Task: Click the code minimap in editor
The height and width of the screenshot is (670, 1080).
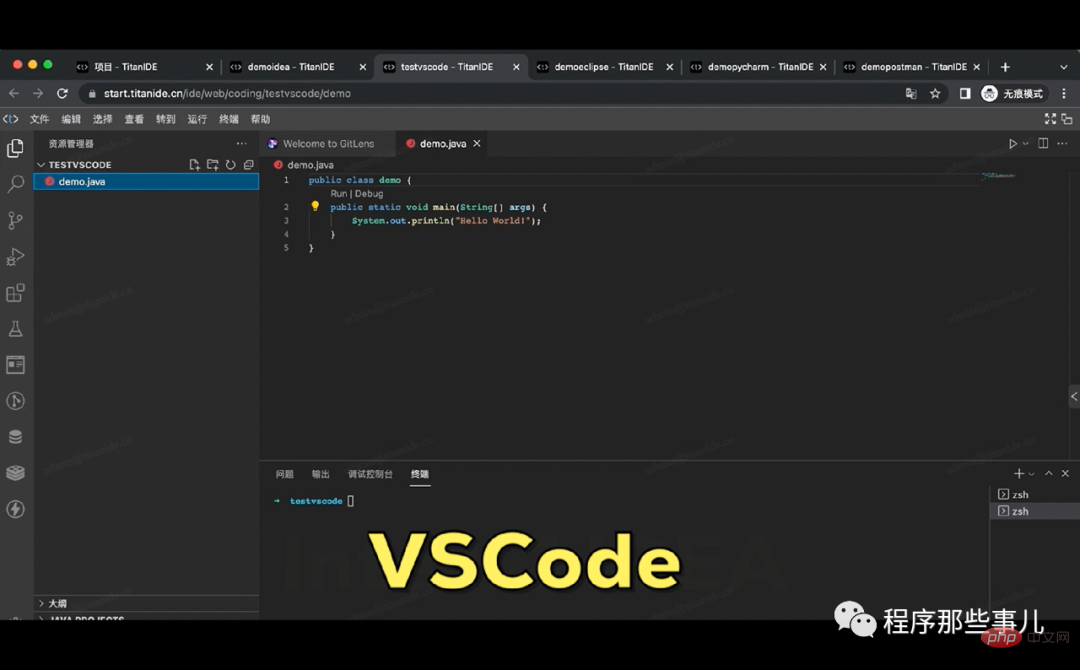Action: coord(998,176)
